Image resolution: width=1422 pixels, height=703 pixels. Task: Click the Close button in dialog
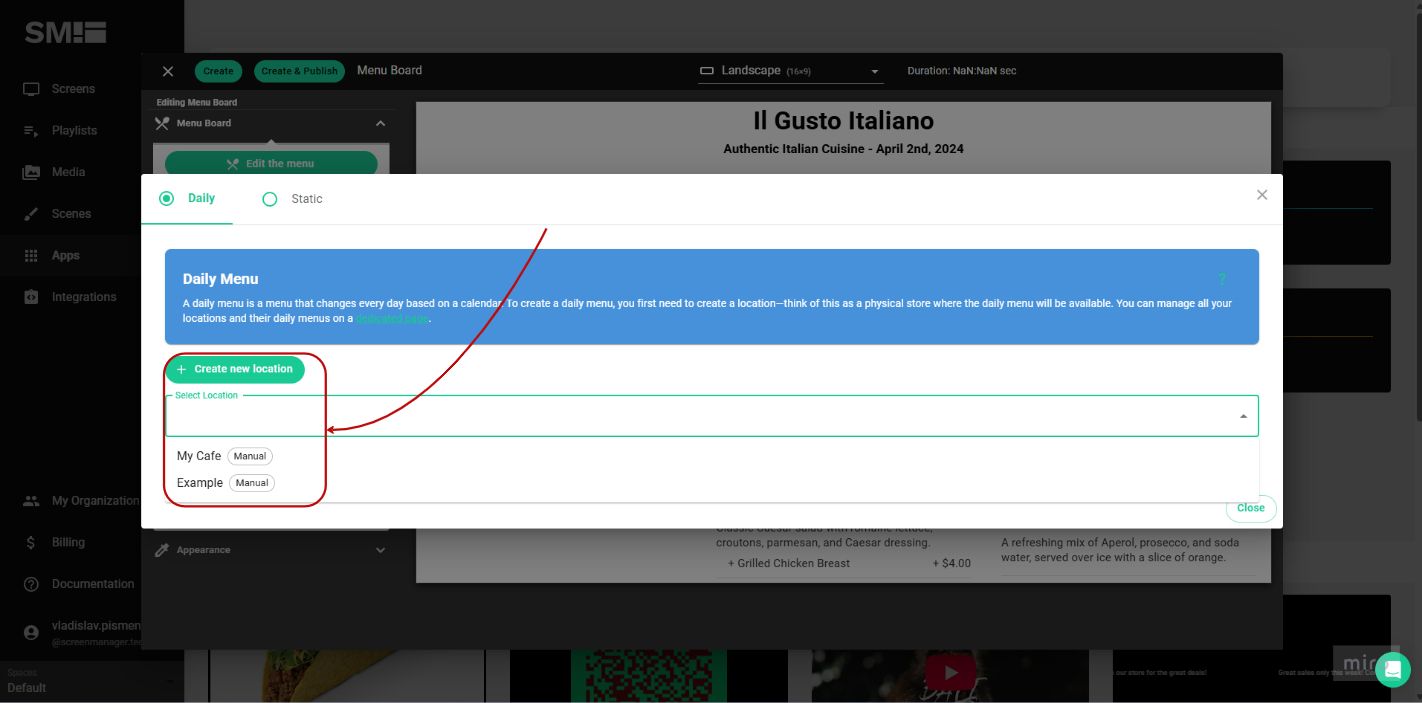tap(1251, 508)
